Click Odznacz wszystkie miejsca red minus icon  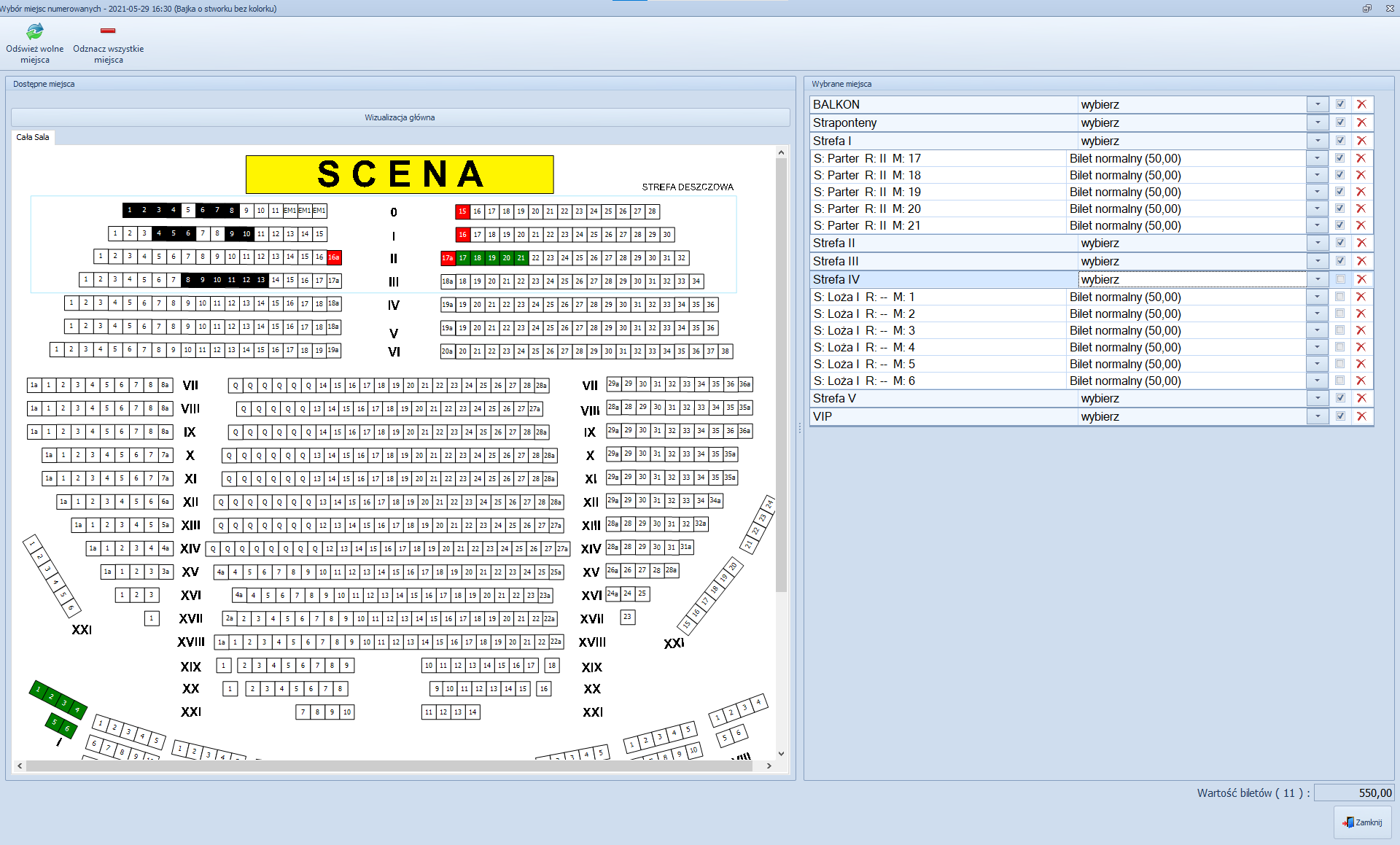(x=108, y=31)
